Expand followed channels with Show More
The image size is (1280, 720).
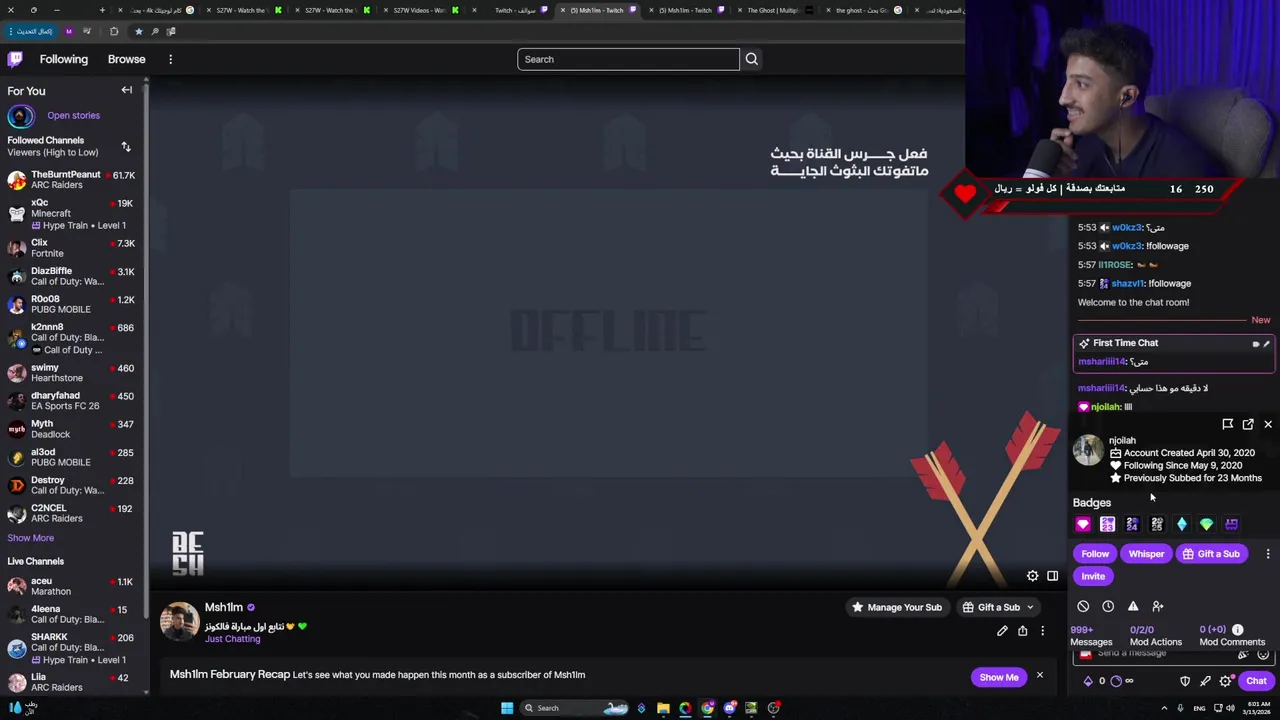click(x=31, y=538)
